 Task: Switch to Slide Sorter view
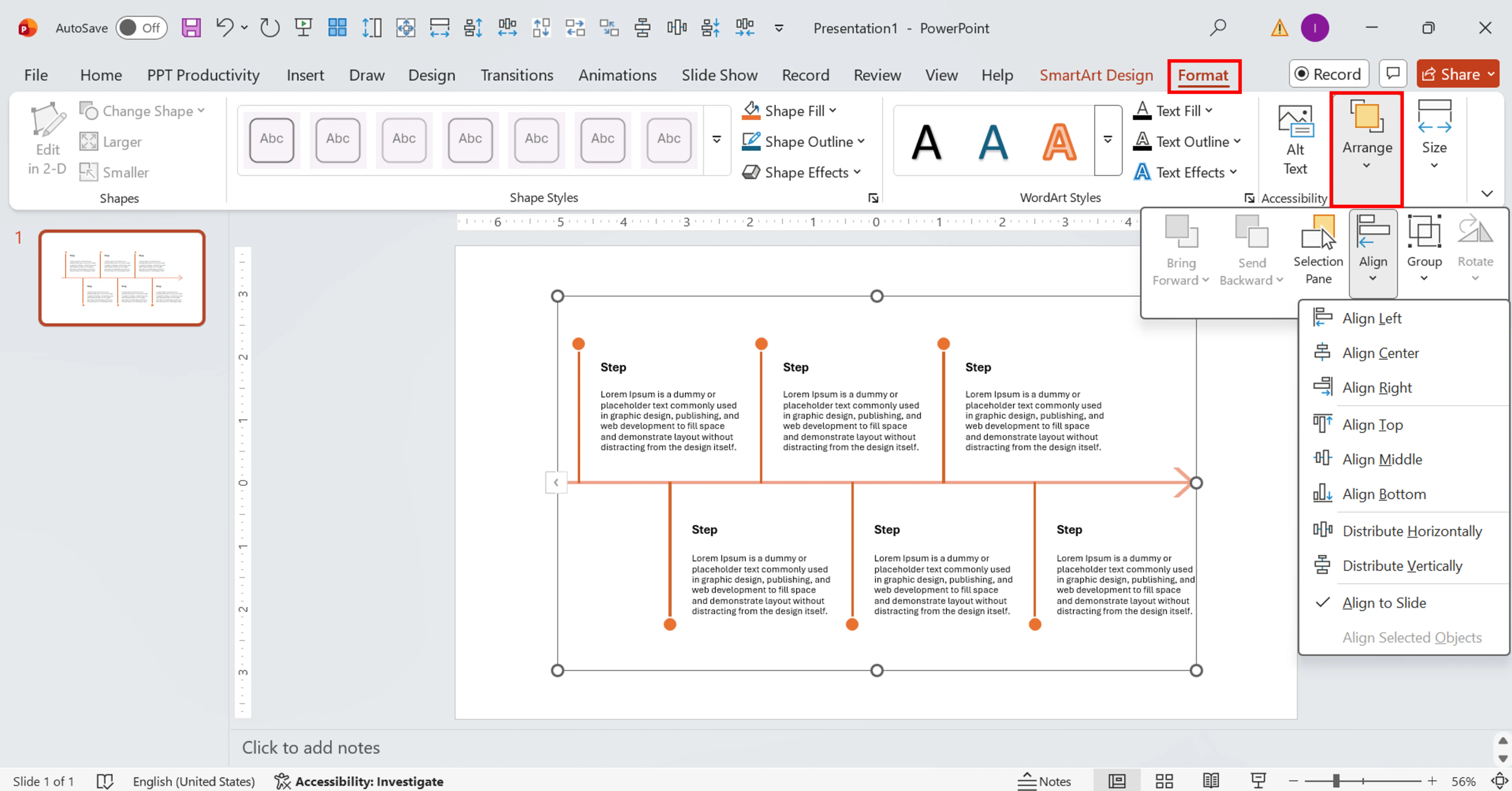[1164, 781]
